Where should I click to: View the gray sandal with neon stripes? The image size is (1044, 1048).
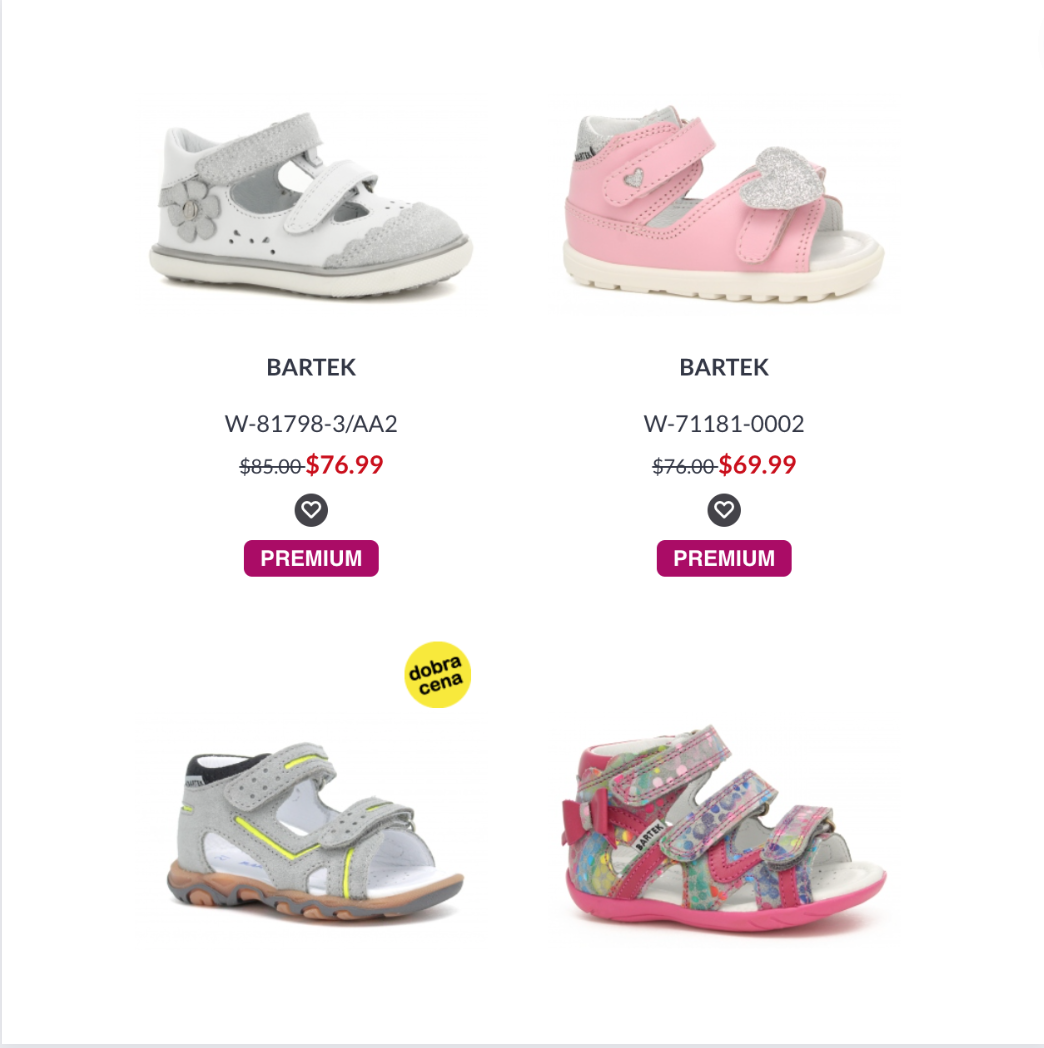click(314, 831)
